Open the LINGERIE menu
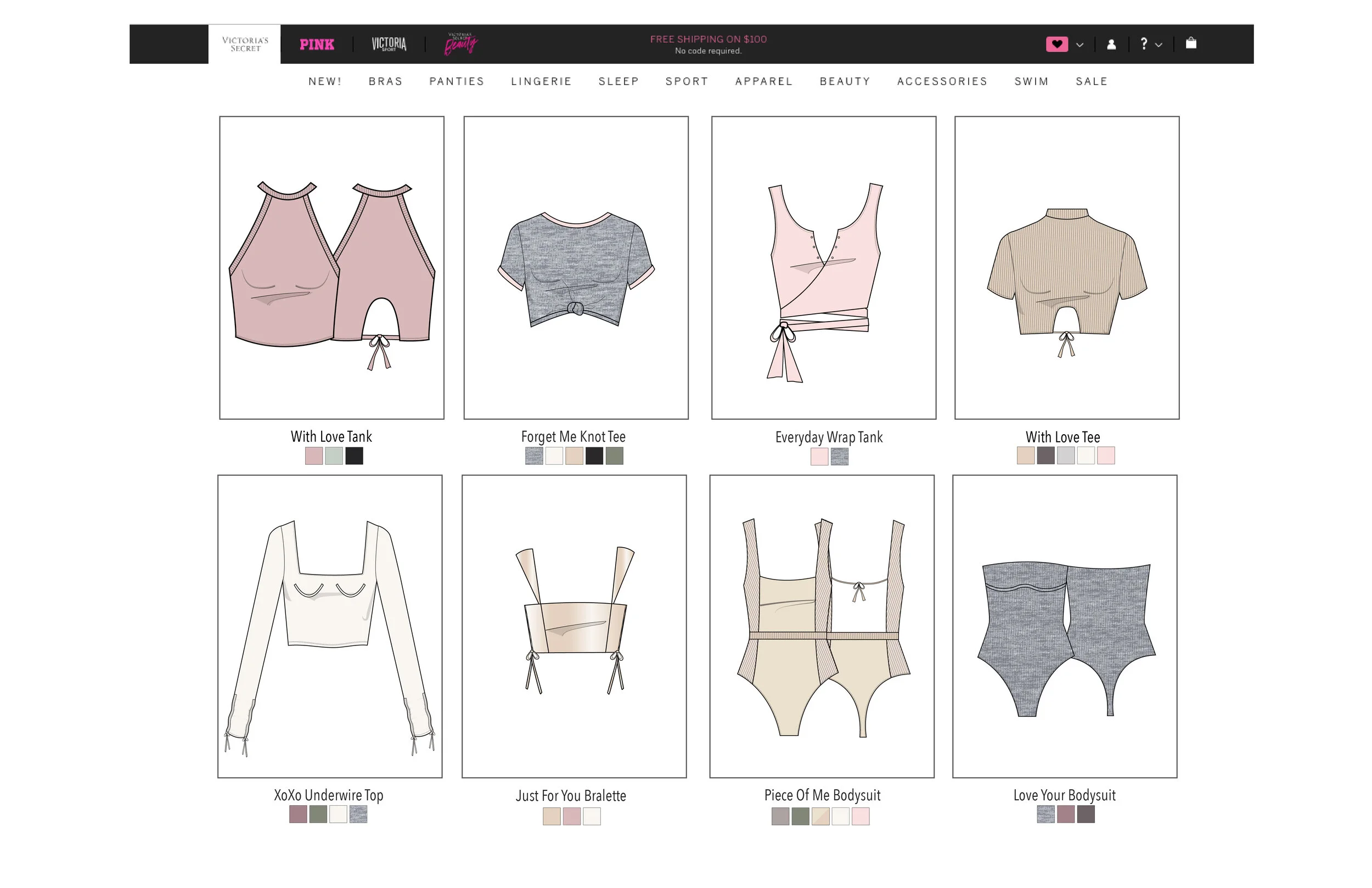 coord(541,81)
